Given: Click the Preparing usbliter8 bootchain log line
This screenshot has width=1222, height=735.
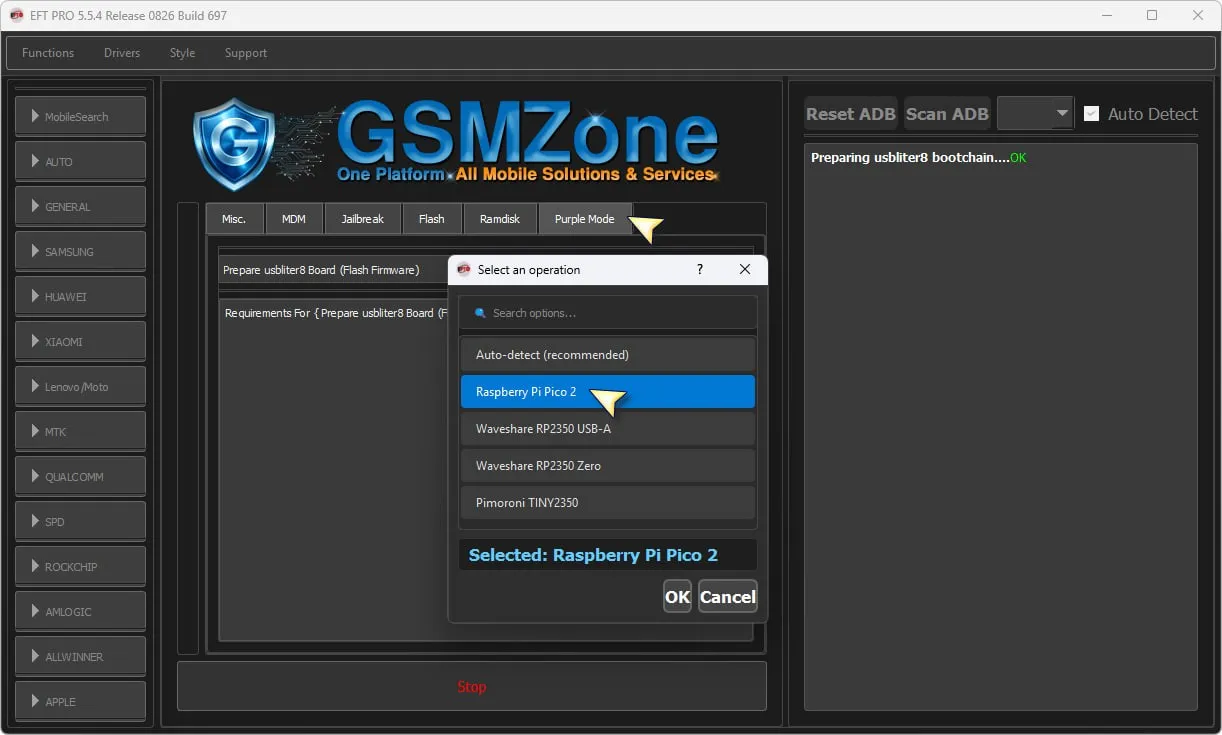Looking at the screenshot, I should tap(918, 158).
